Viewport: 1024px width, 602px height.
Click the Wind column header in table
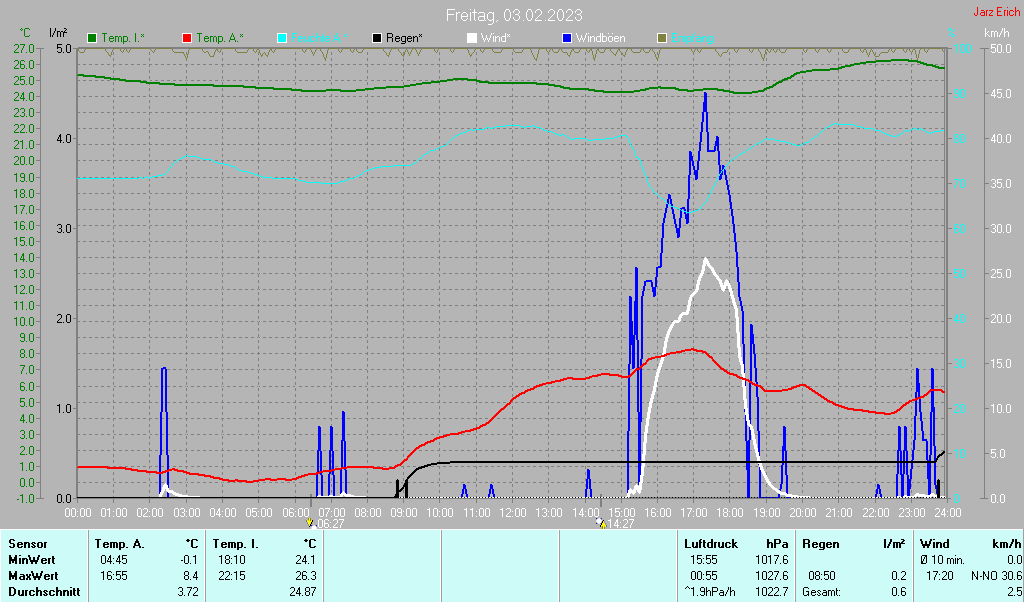point(934,544)
